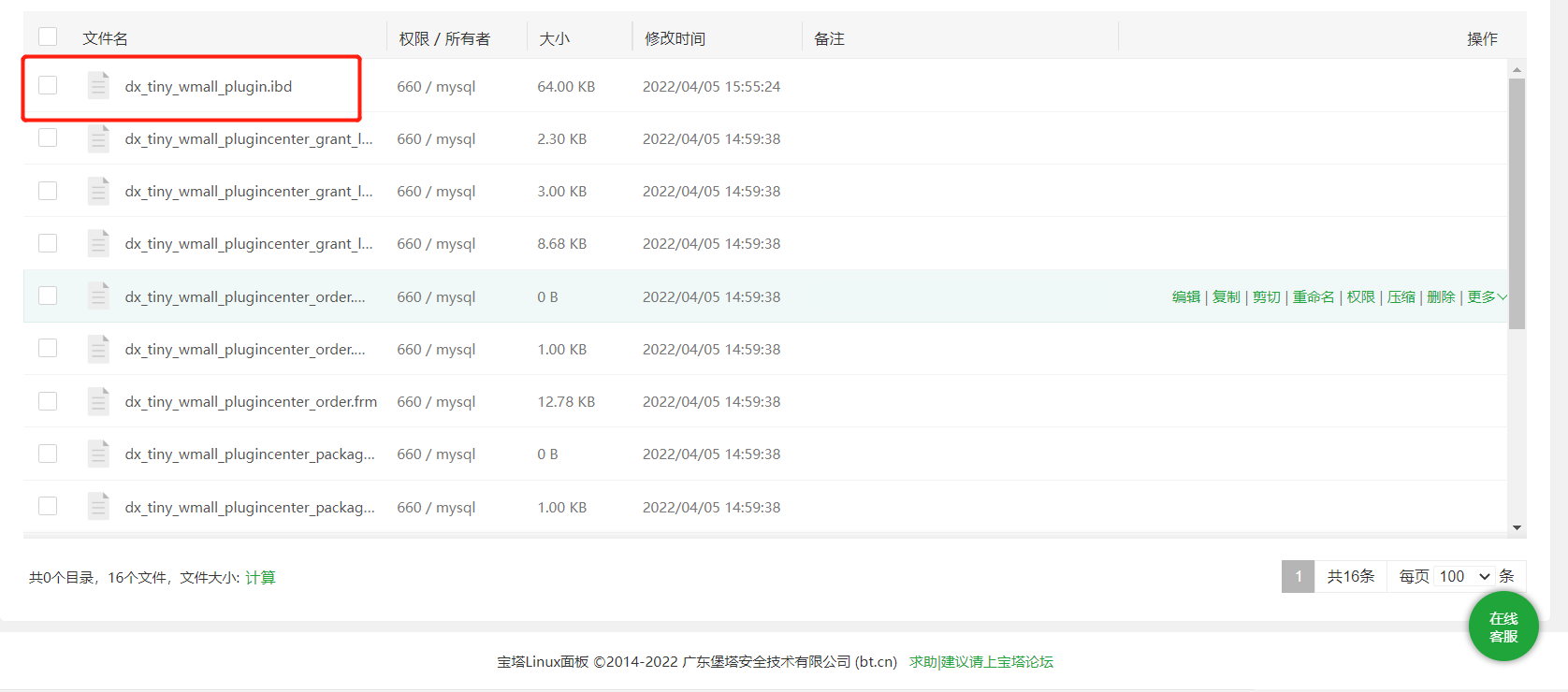
Task: Click 压缩 to compress the highlighted file
Action: (x=1401, y=296)
